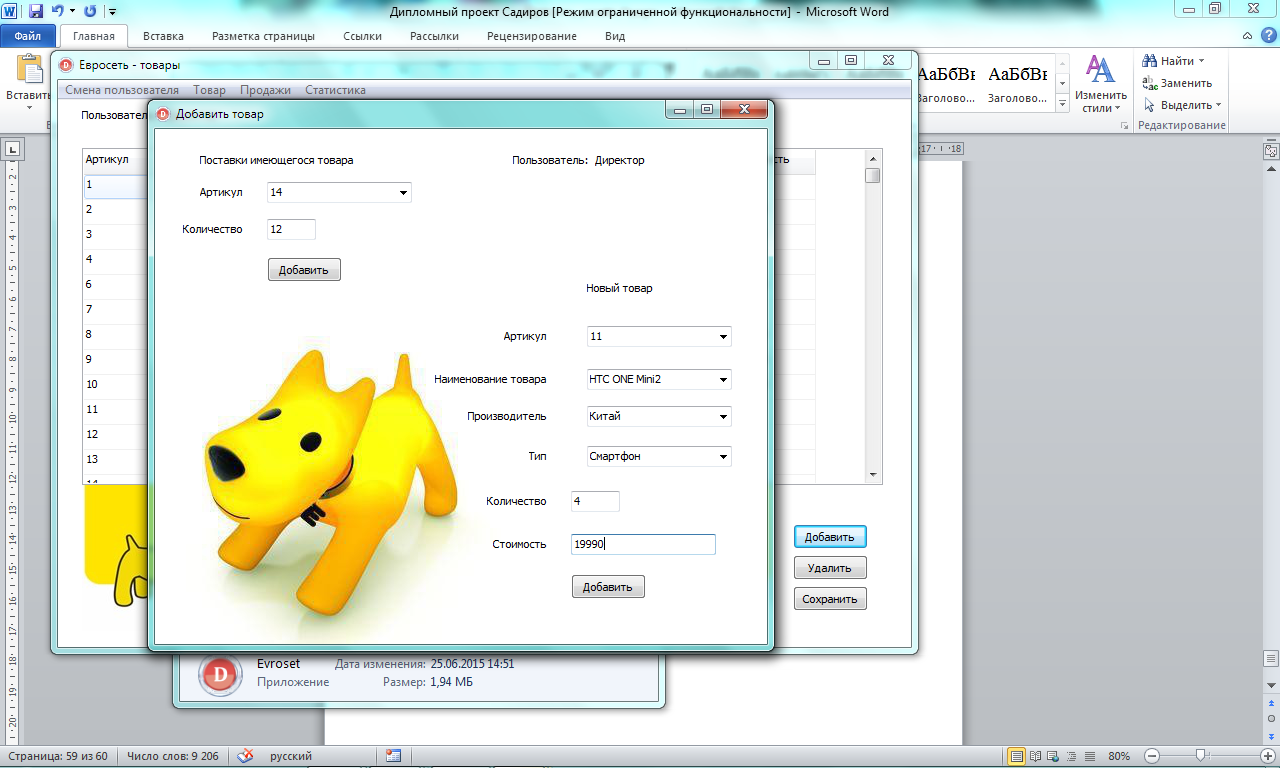
Task: Open the Рассылки ribbon tab
Action: click(x=434, y=36)
